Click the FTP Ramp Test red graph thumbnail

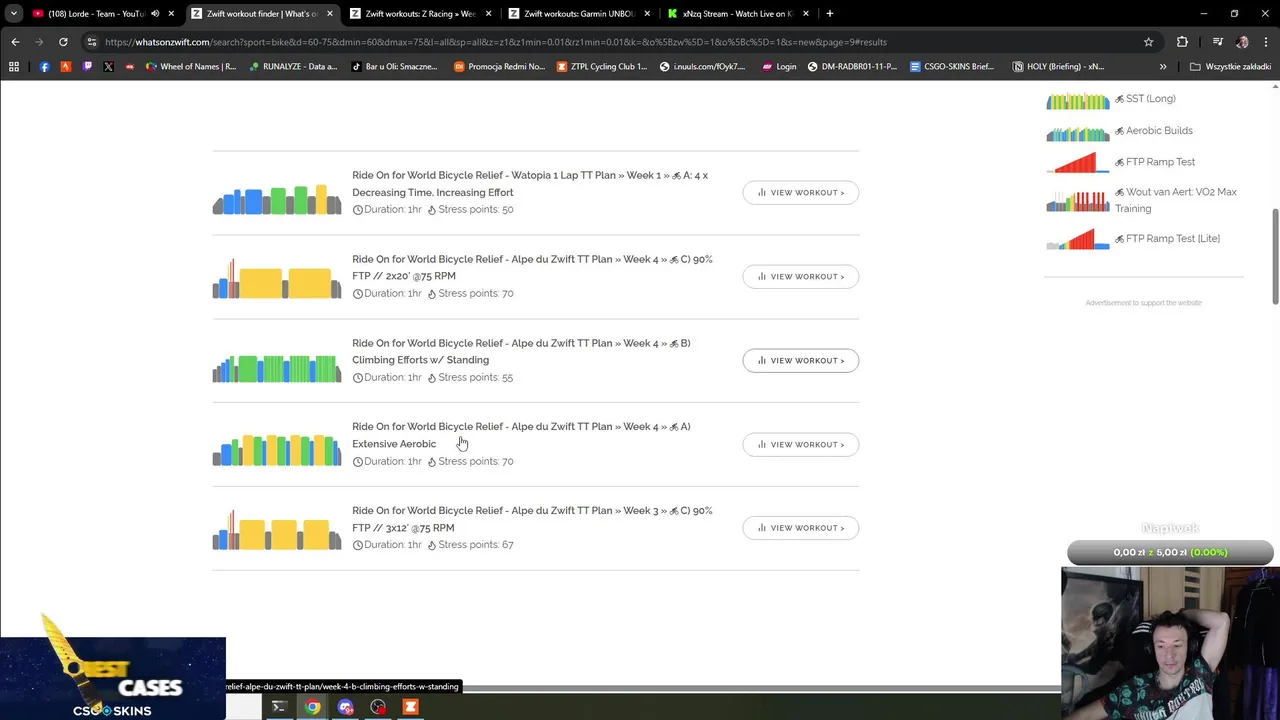pyautogui.click(x=1078, y=163)
